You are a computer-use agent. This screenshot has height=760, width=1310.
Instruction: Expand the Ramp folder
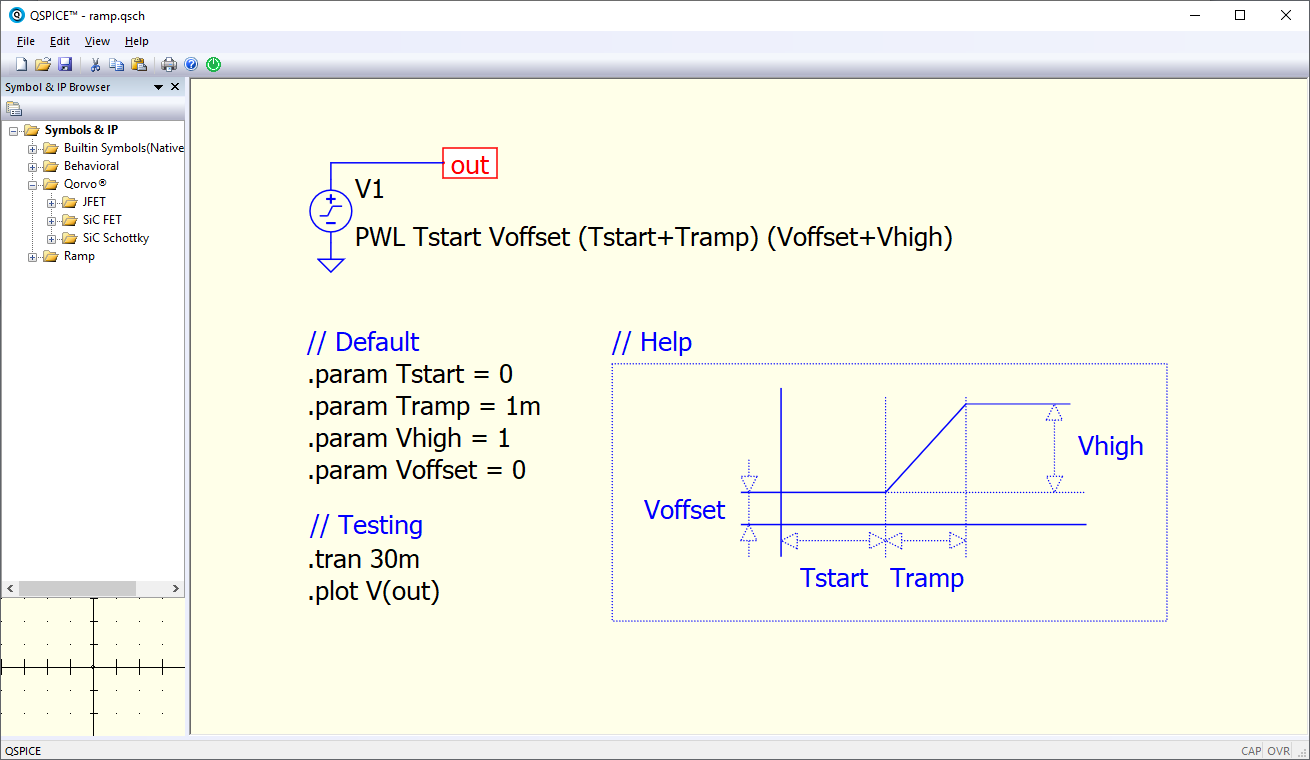(x=32, y=257)
